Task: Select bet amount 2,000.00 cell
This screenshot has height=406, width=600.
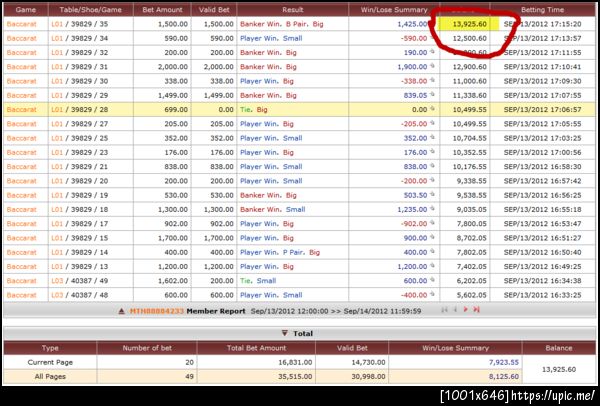Action: pos(173,67)
